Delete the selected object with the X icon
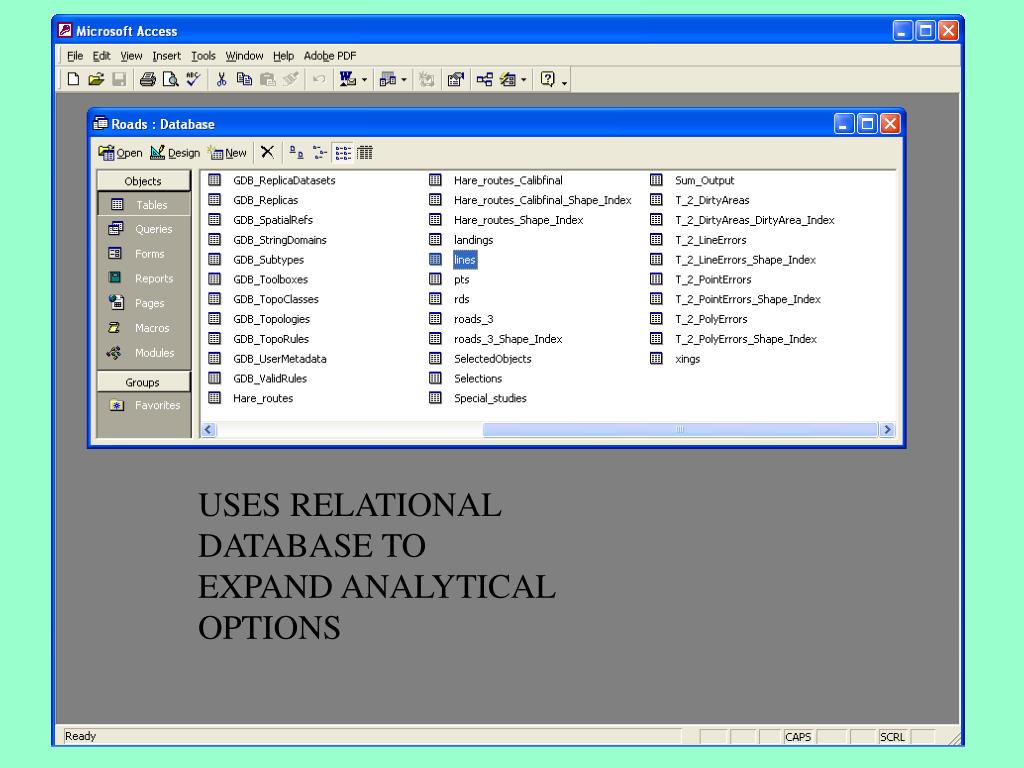This screenshot has width=1024, height=768. 267,152
